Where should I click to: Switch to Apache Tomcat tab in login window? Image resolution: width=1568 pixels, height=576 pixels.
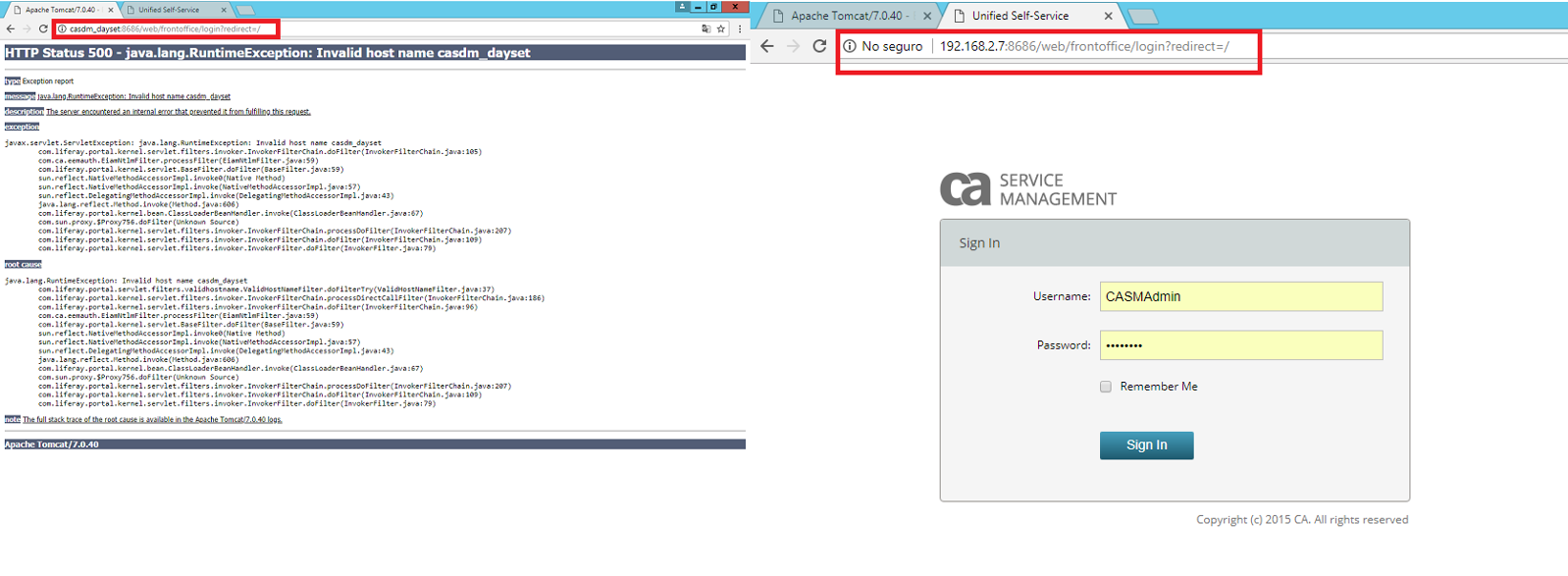849,16
